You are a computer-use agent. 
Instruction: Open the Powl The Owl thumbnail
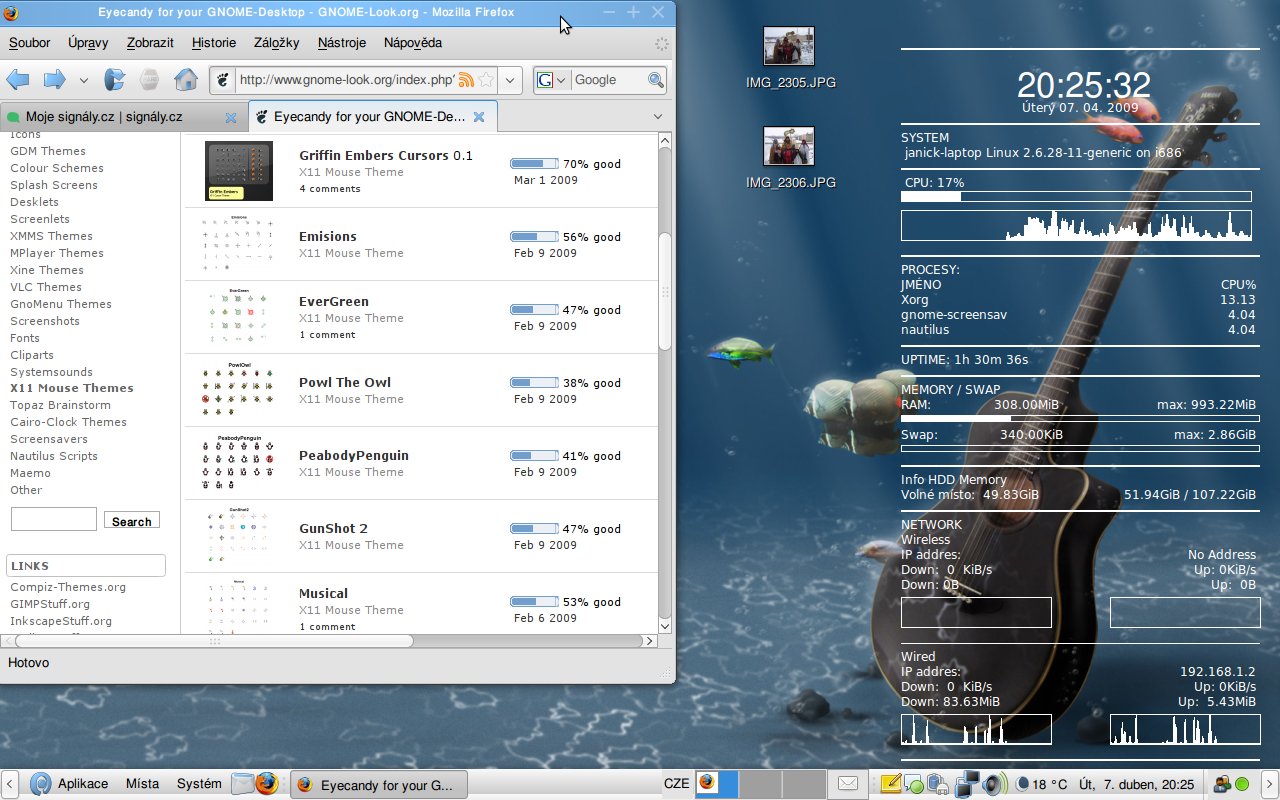coord(239,390)
